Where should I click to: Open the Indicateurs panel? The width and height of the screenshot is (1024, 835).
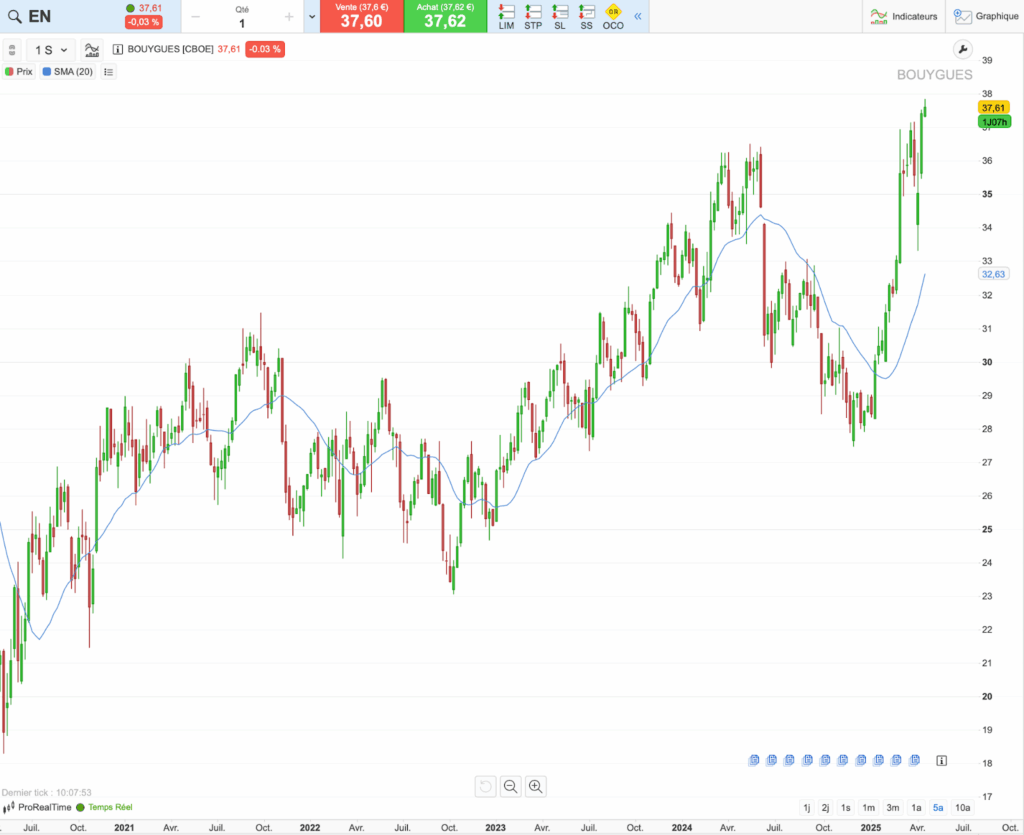pyautogui.click(x=904, y=16)
